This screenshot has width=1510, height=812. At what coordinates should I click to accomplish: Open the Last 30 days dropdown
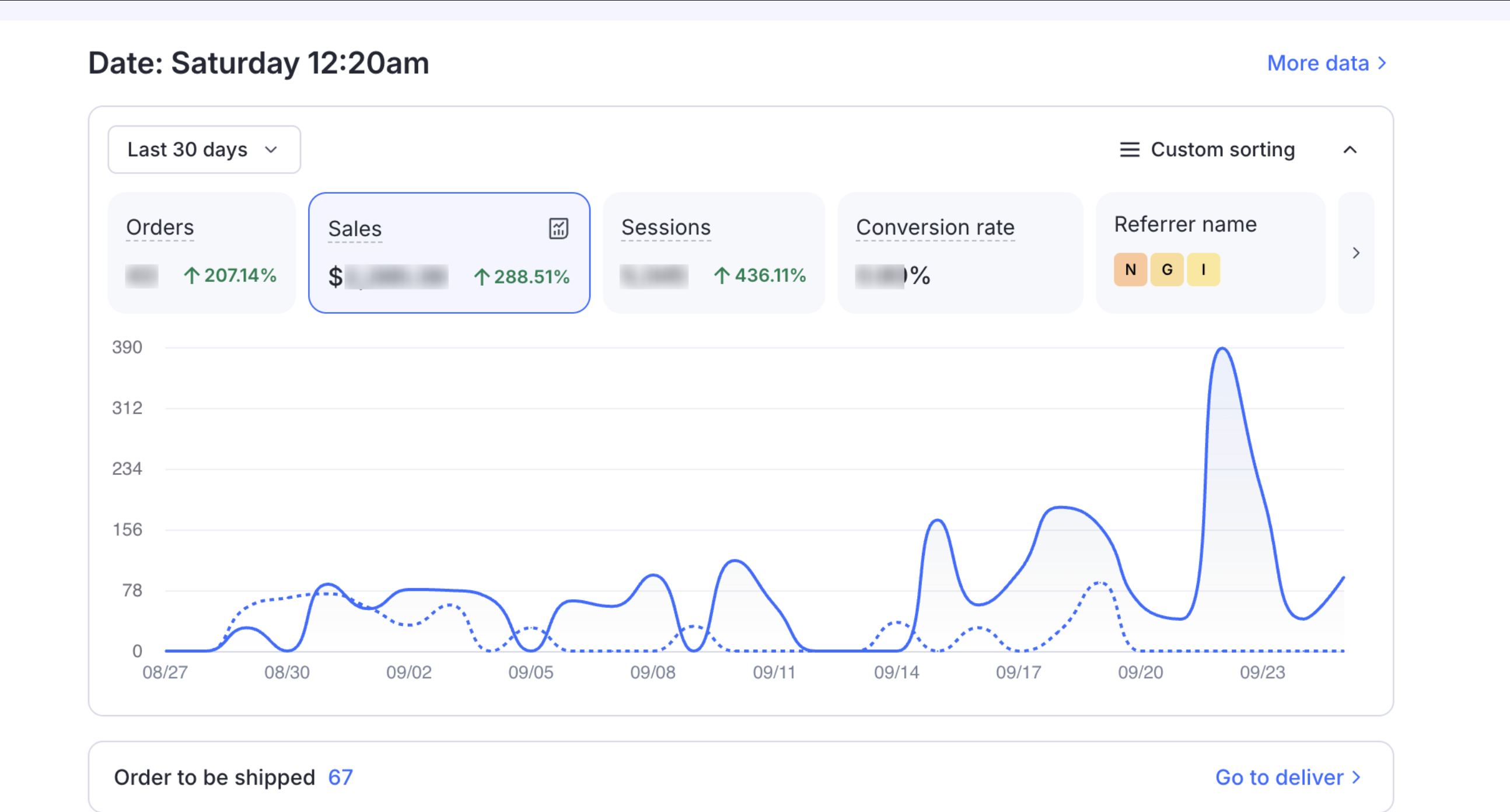pyautogui.click(x=204, y=149)
